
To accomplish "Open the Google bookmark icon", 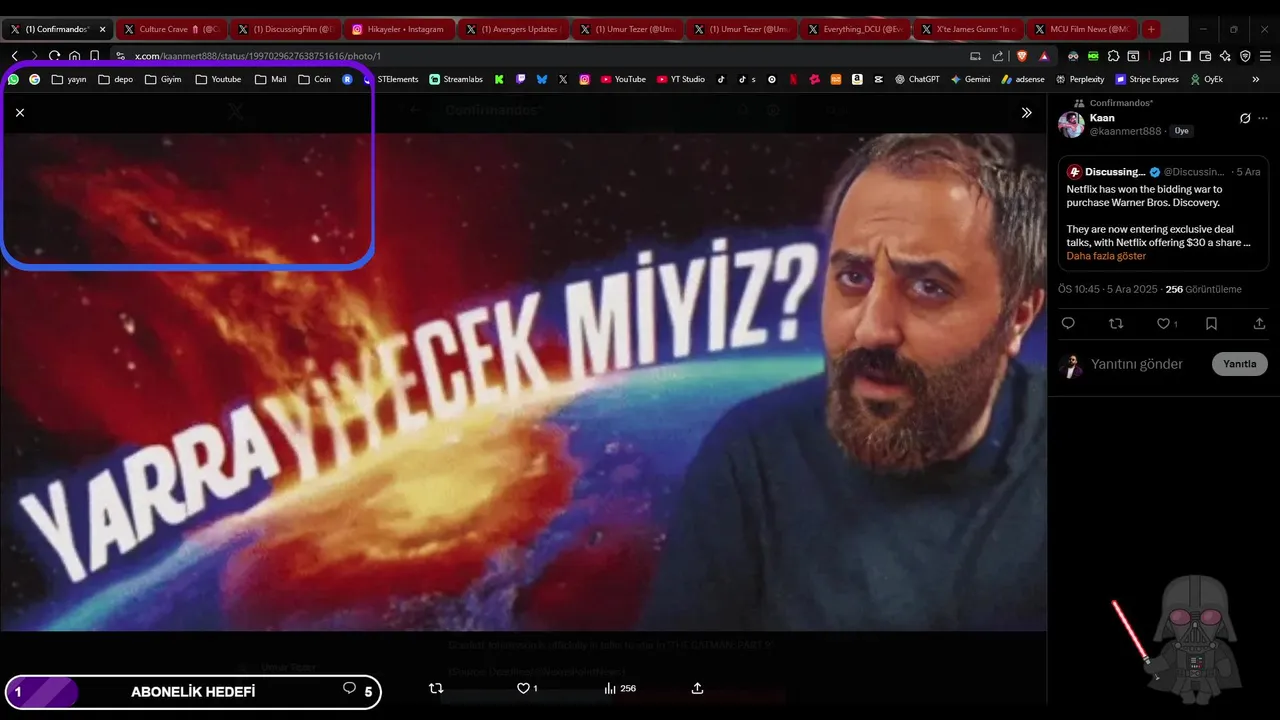I will click(x=34, y=79).
